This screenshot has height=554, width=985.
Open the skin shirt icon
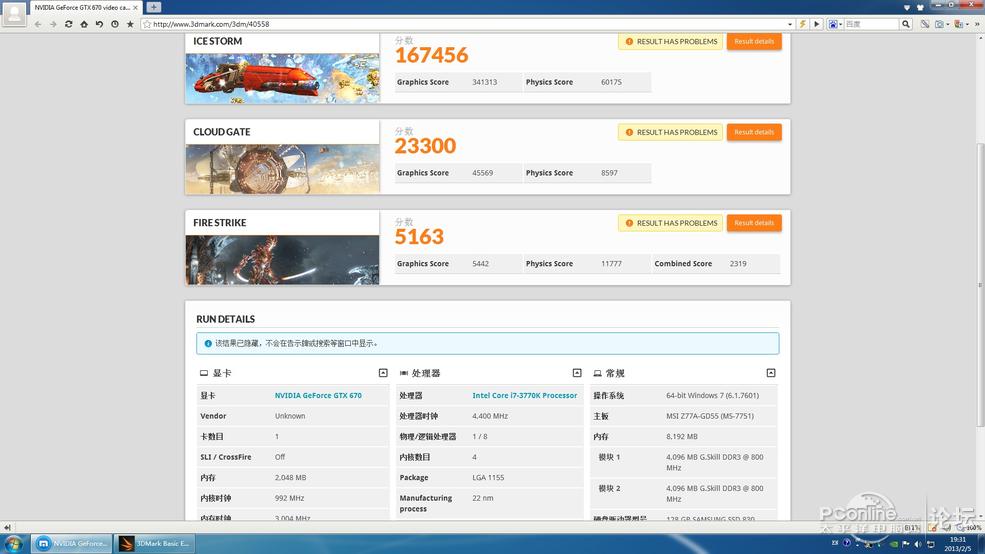(920, 8)
